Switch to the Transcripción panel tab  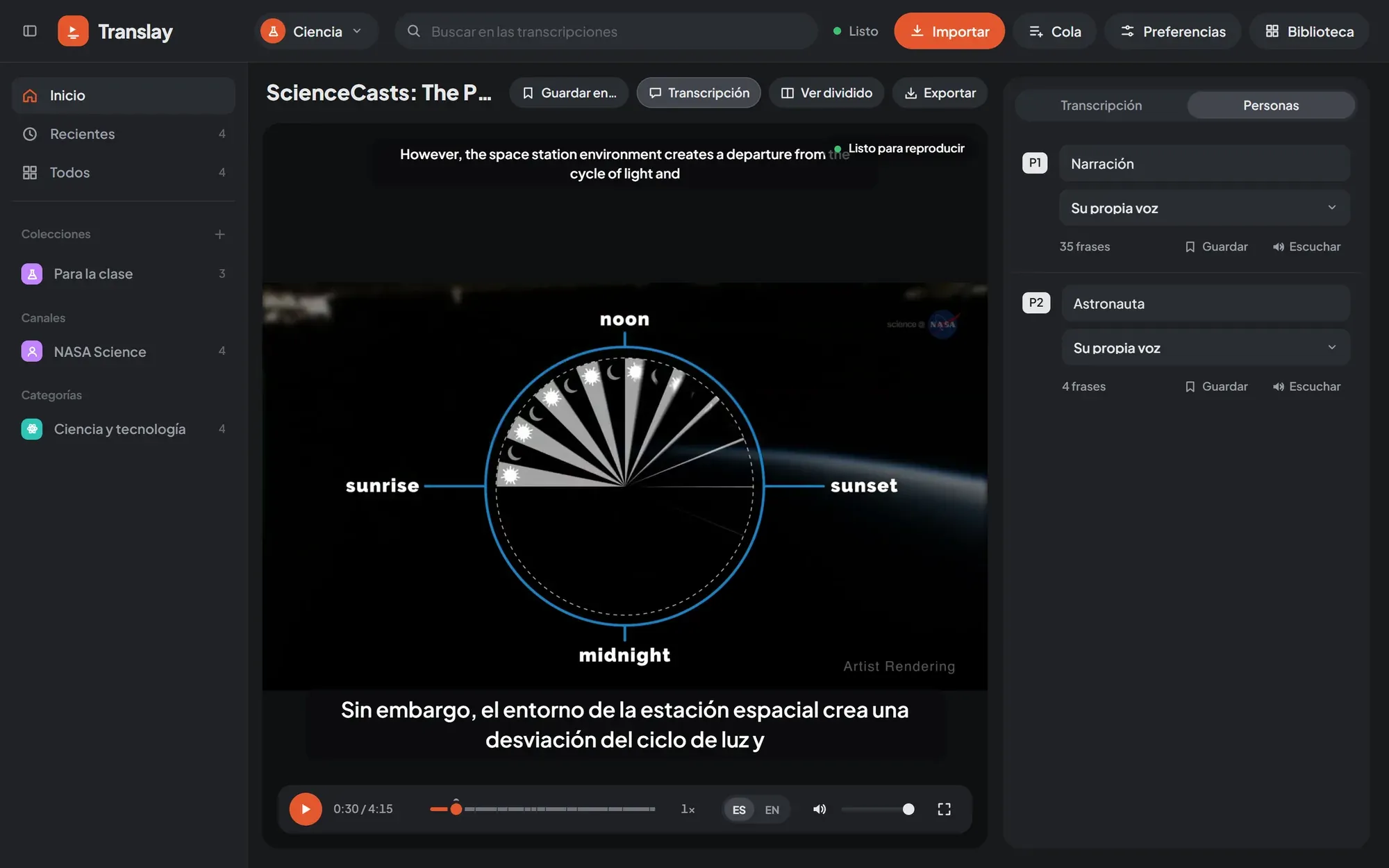(1101, 106)
